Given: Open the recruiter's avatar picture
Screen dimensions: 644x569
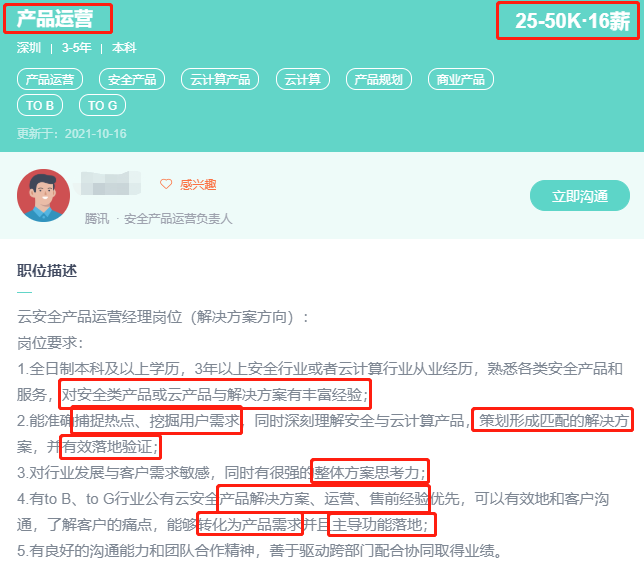Looking at the screenshot, I should (44, 196).
